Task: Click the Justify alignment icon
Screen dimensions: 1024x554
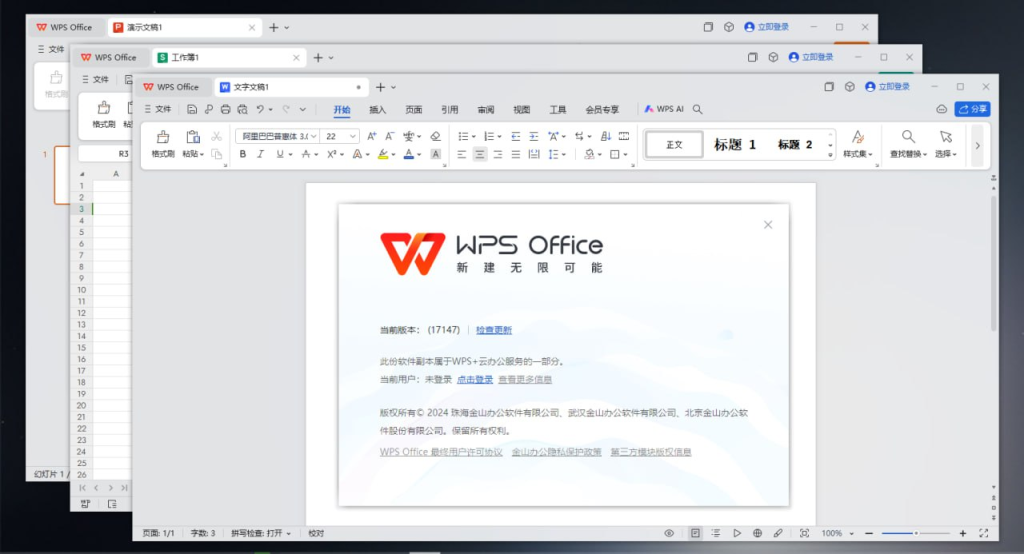Action: (515, 154)
